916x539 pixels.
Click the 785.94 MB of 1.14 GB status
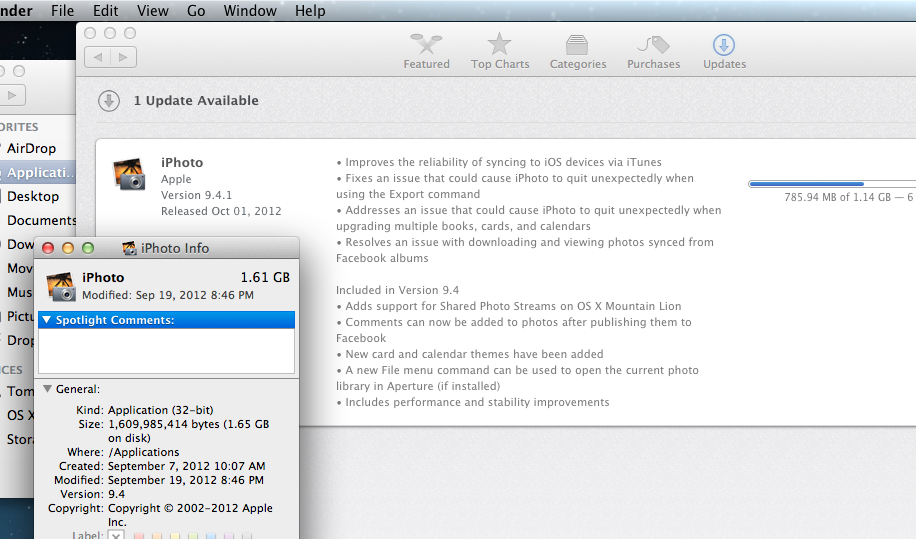(848, 197)
